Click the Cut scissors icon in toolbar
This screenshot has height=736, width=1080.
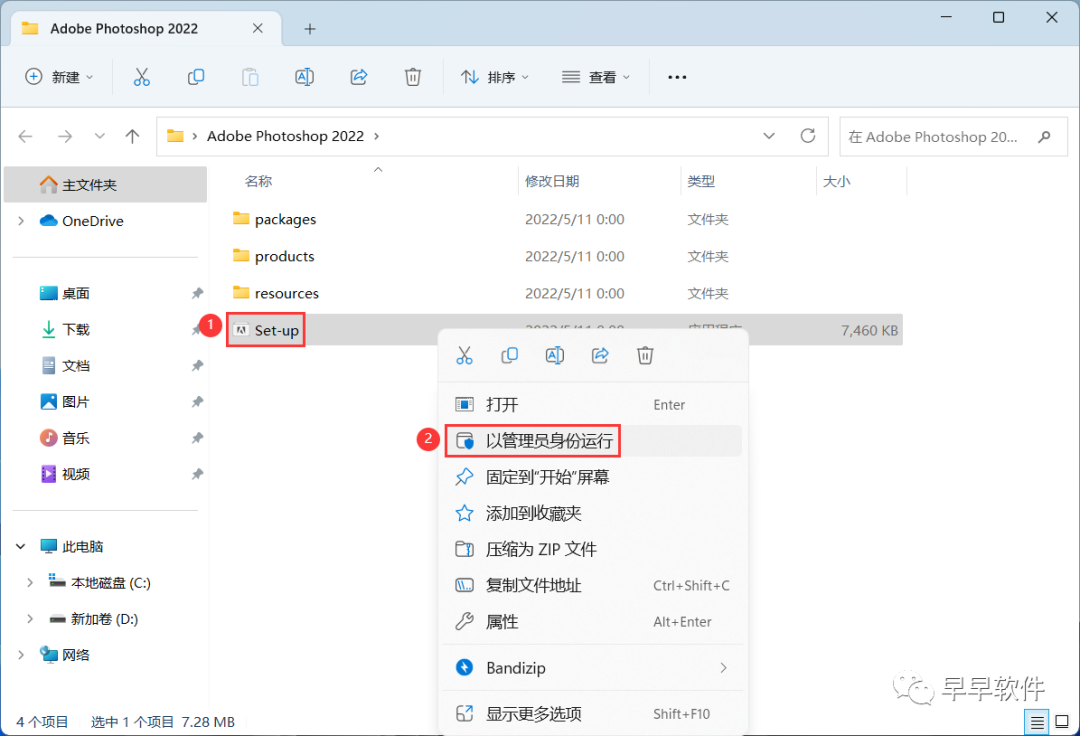[x=141, y=77]
